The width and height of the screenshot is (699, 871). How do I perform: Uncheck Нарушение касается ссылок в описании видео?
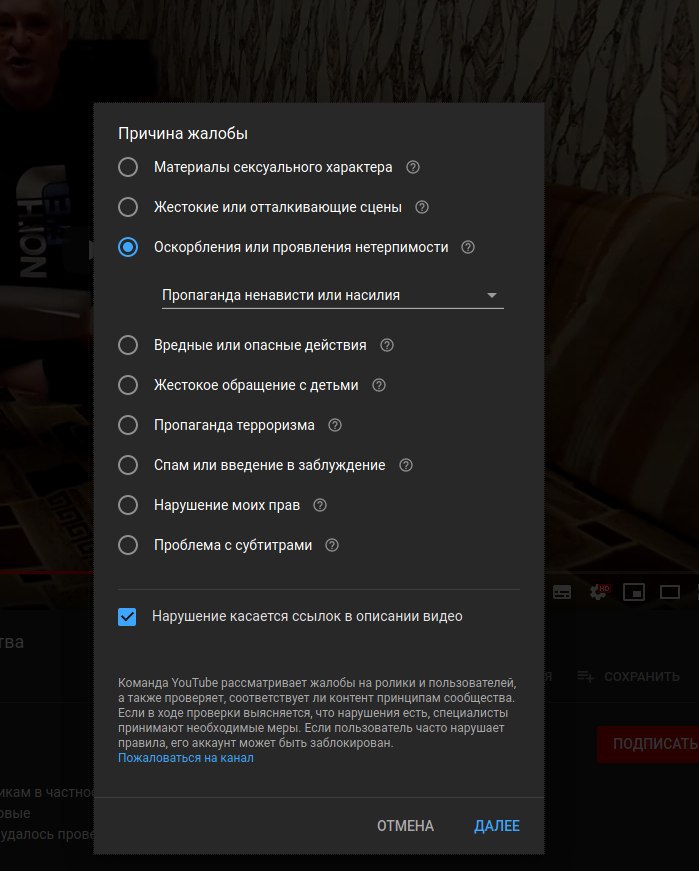(x=127, y=617)
